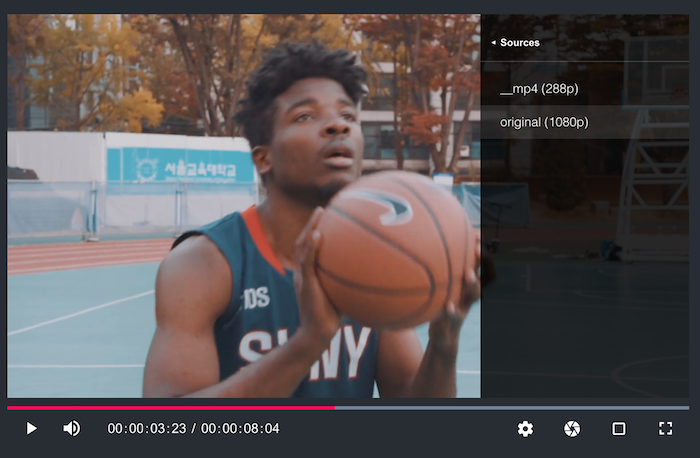The width and height of the screenshot is (700, 458).
Task: Choose the original (1080p) source
Action: point(544,122)
